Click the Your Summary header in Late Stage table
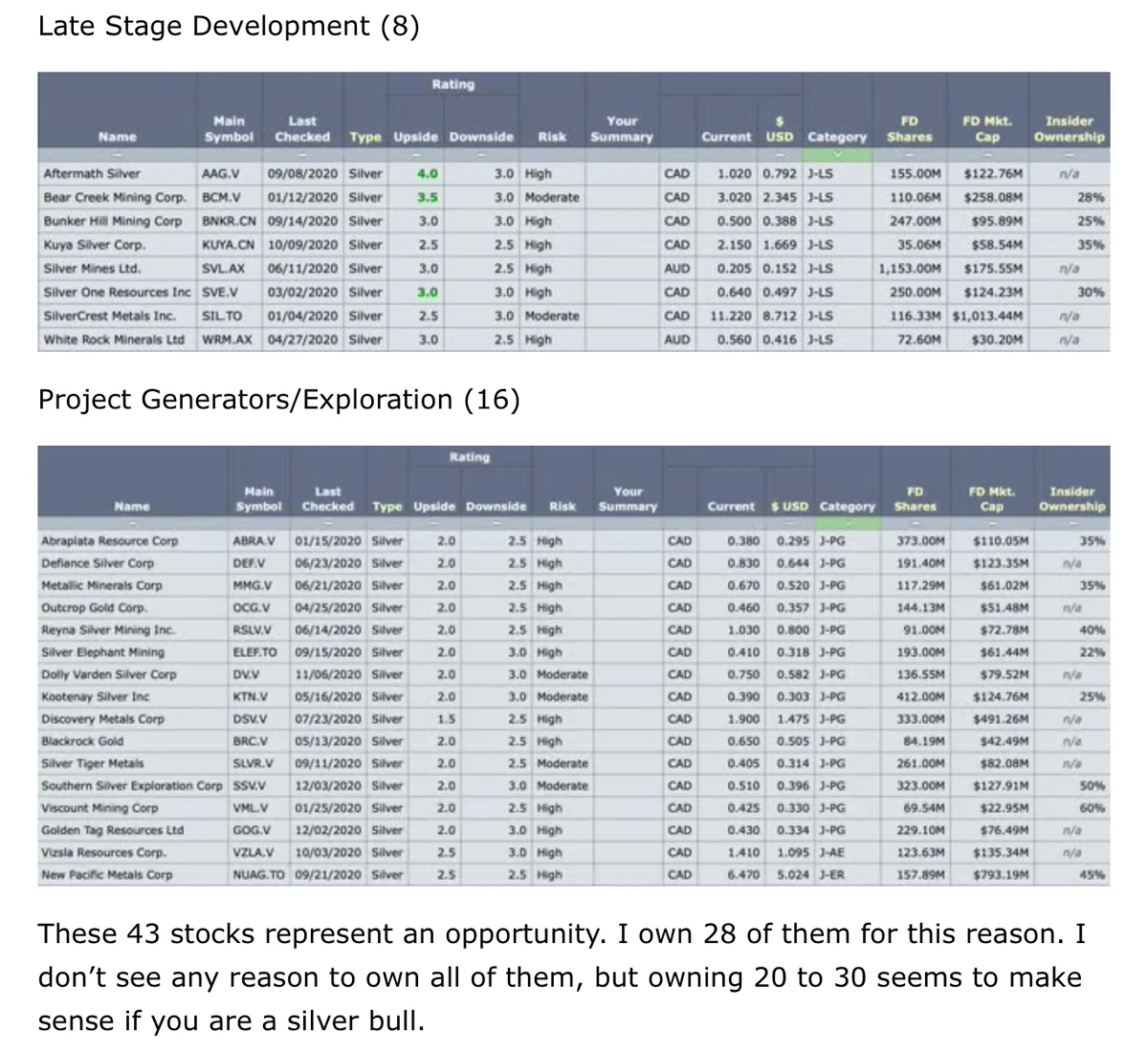Image resolution: width=1148 pixels, height=1052 pixels. tap(622, 129)
